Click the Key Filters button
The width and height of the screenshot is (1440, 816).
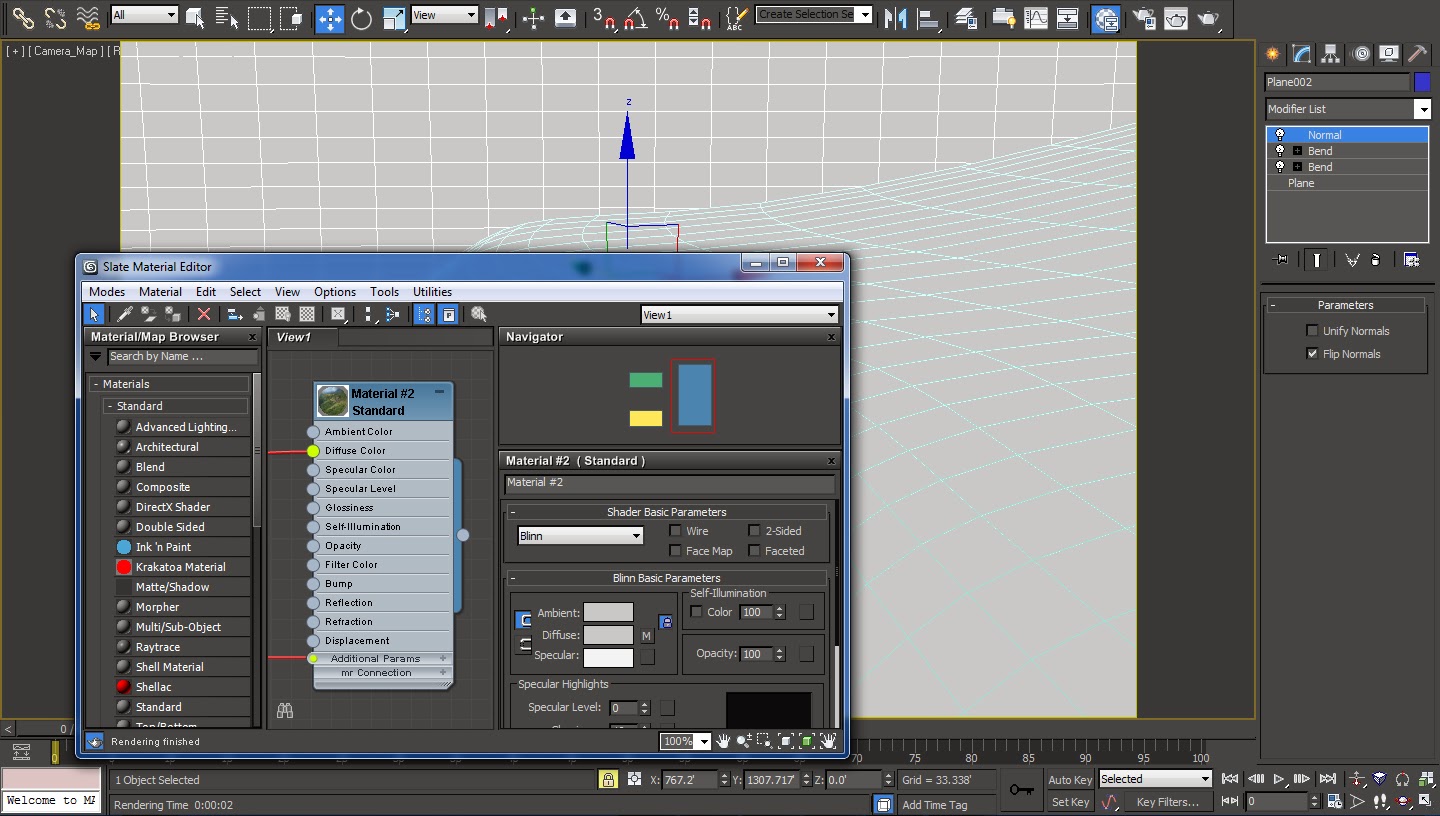click(x=1167, y=802)
